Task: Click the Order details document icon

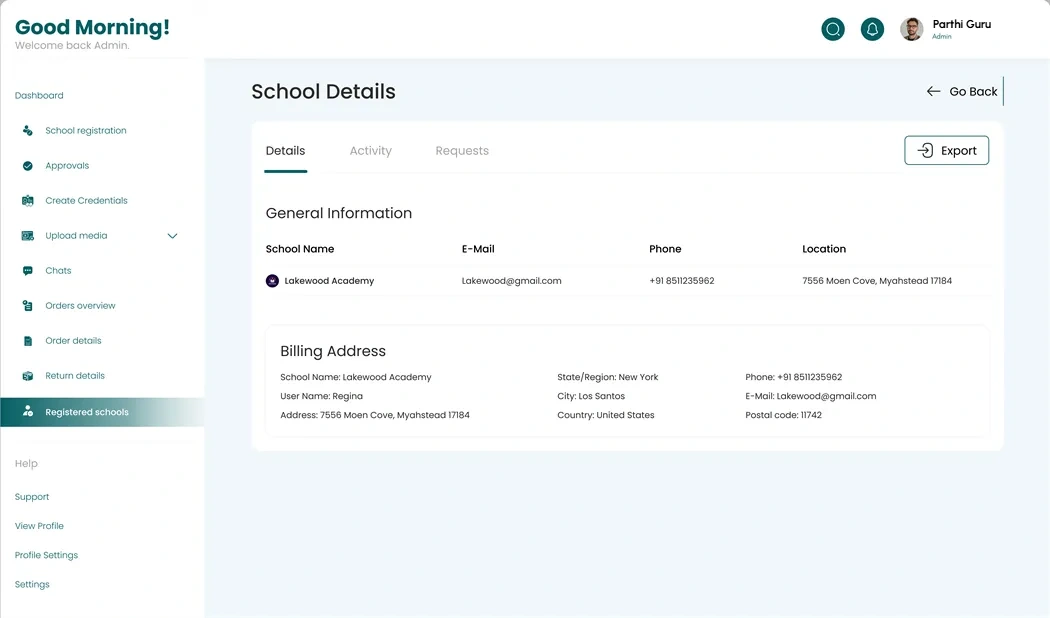Action: tap(27, 341)
